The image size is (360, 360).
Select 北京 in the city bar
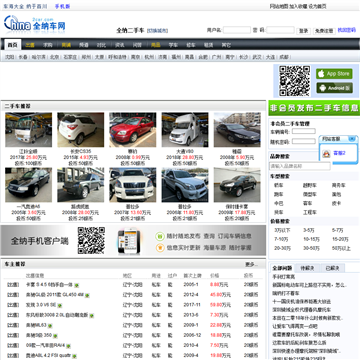[x=54, y=57]
